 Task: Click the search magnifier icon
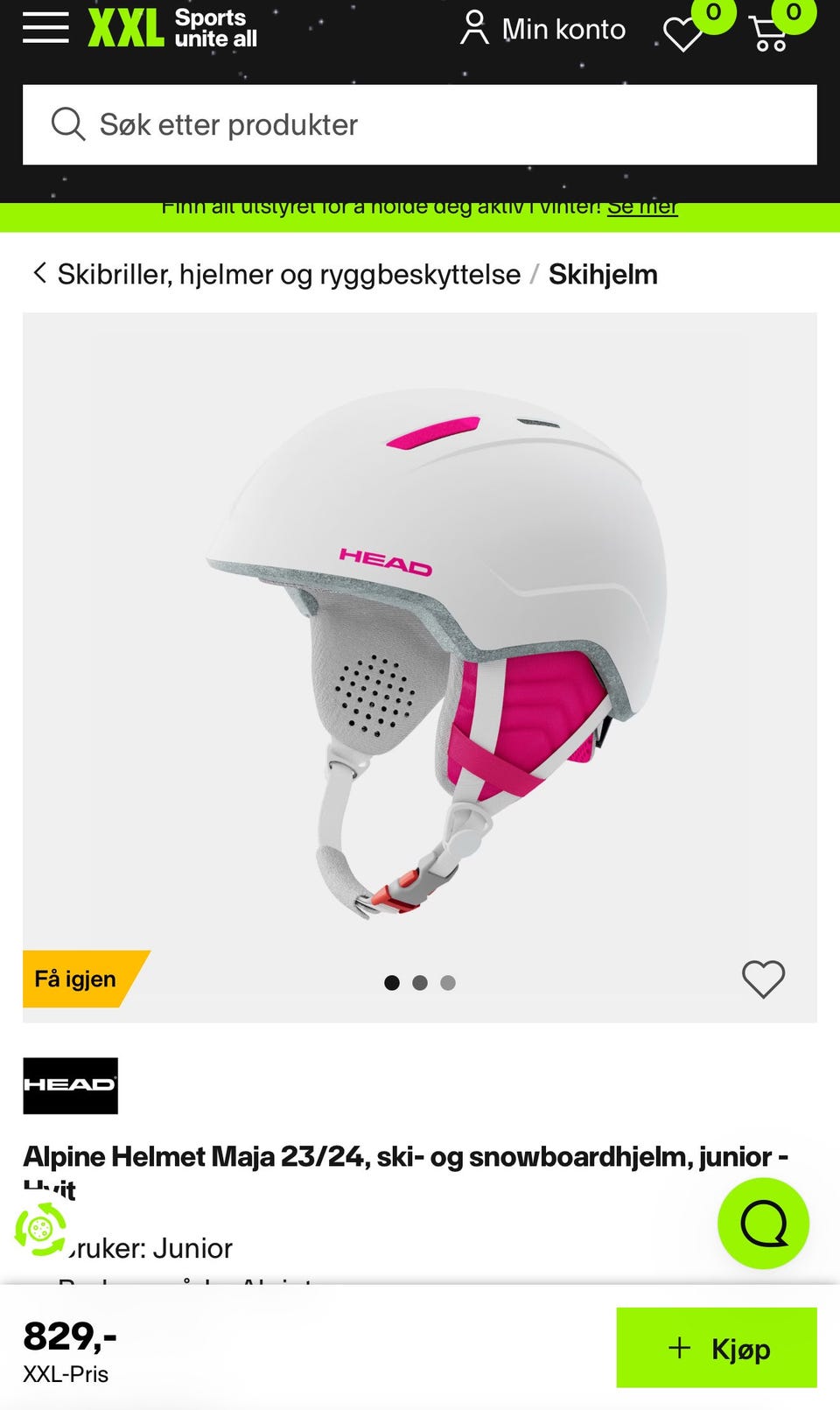(x=67, y=124)
